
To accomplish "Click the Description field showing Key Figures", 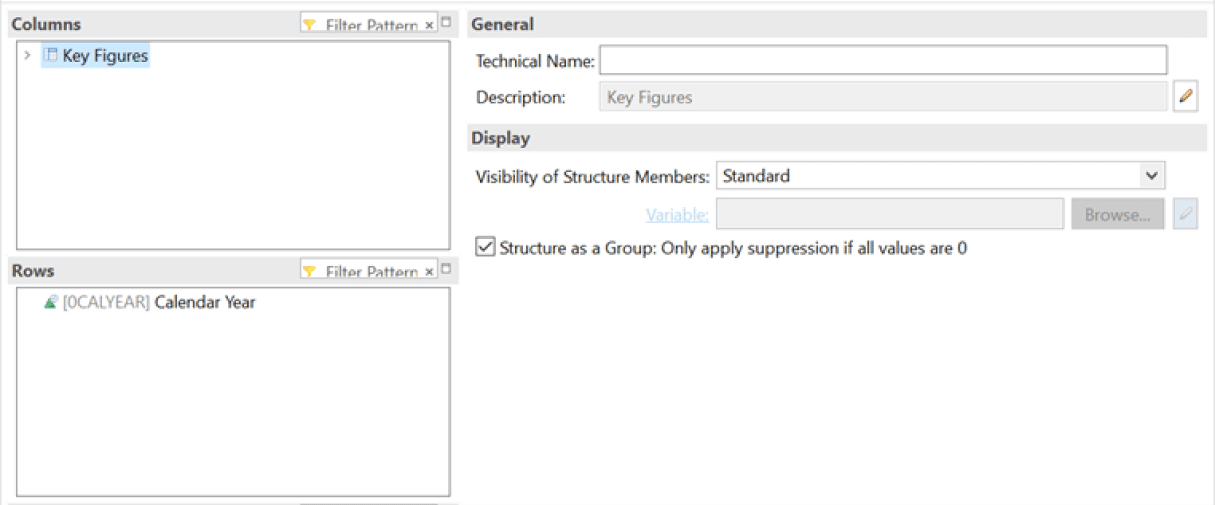I will (x=882, y=97).
